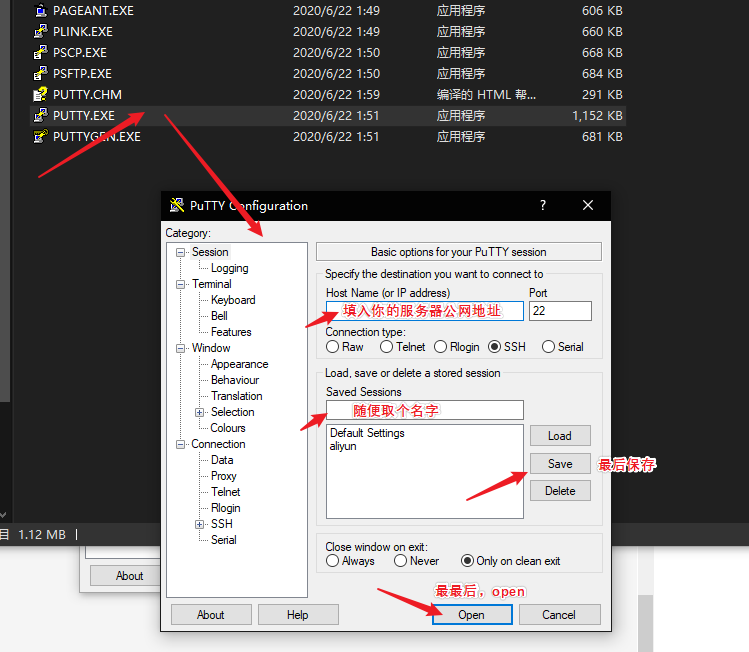This screenshot has width=749, height=652.
Task: Select the Default Settings saved session
Action: click(367, 433)
